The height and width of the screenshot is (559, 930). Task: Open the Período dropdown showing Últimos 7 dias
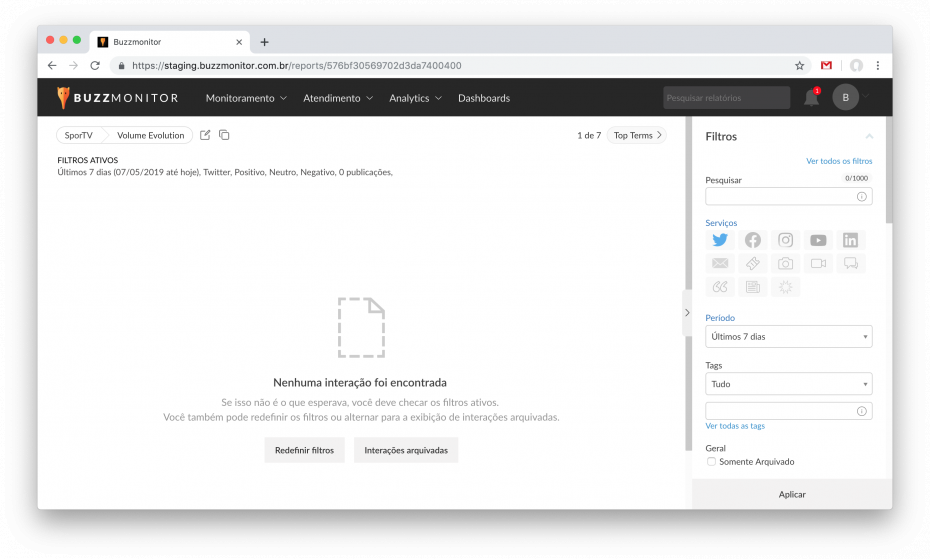(788, 336)
